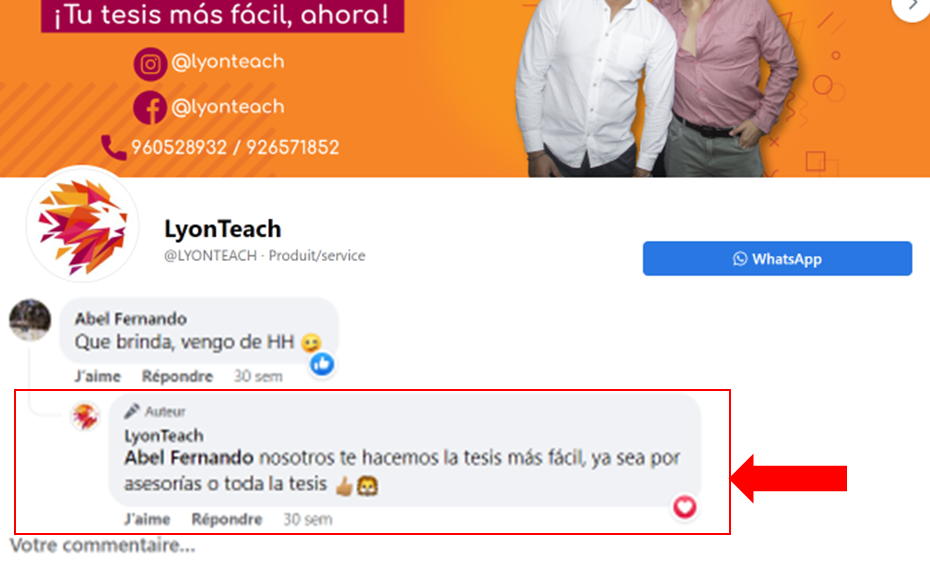Click the Instagram icon on the banner

tap(150, 64)
